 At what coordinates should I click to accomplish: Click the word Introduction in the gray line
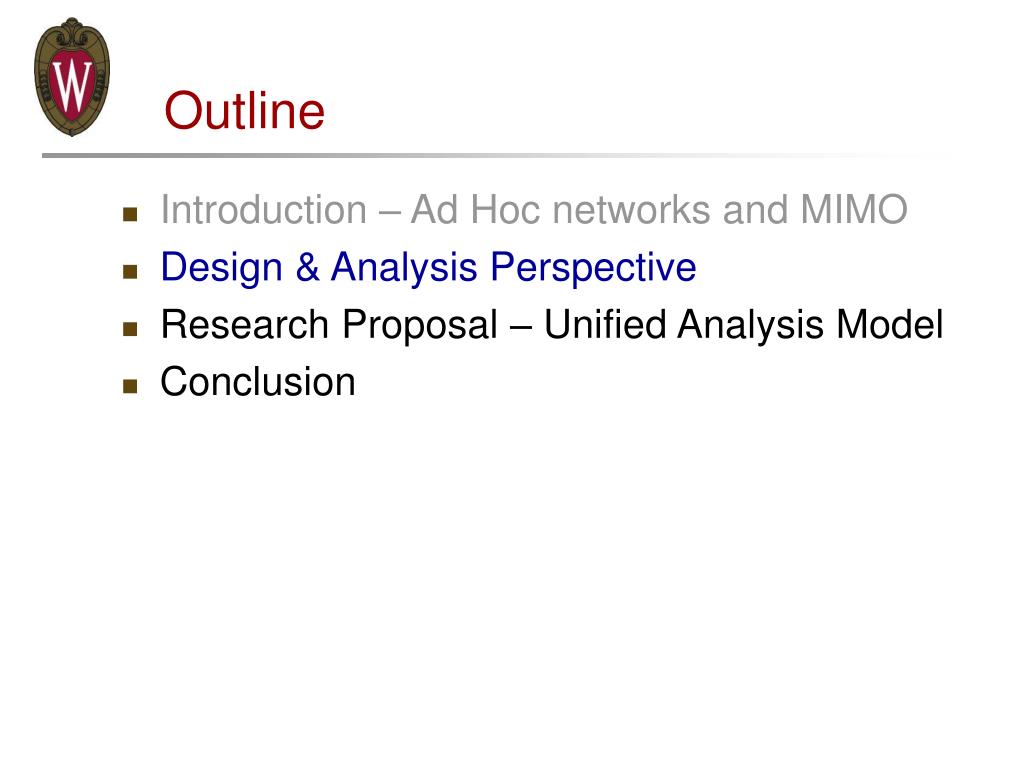[x=264, y=210]
